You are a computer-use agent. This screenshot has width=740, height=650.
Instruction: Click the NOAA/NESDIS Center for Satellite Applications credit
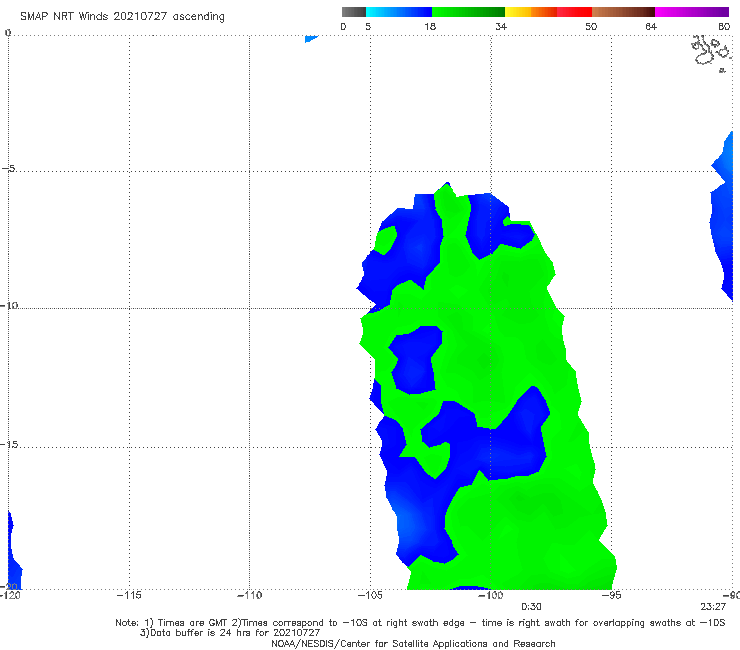click(x=413, y=643)
